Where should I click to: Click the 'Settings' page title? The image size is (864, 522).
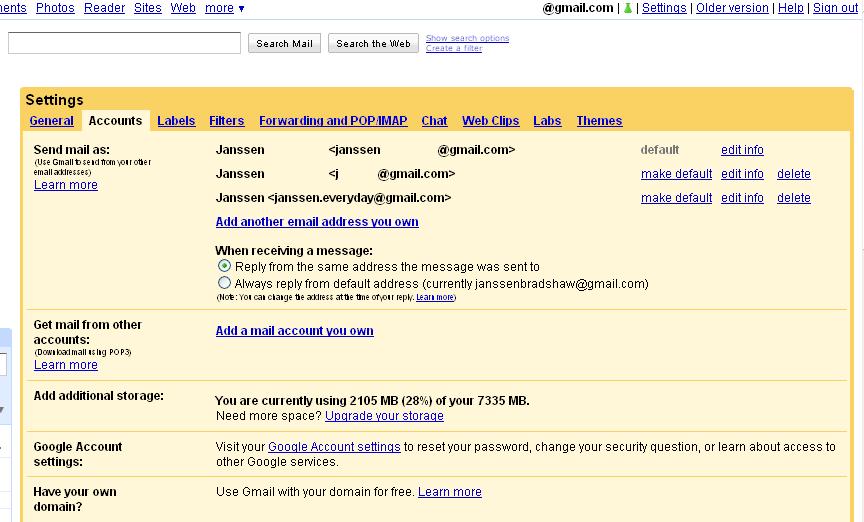point(55,100)
